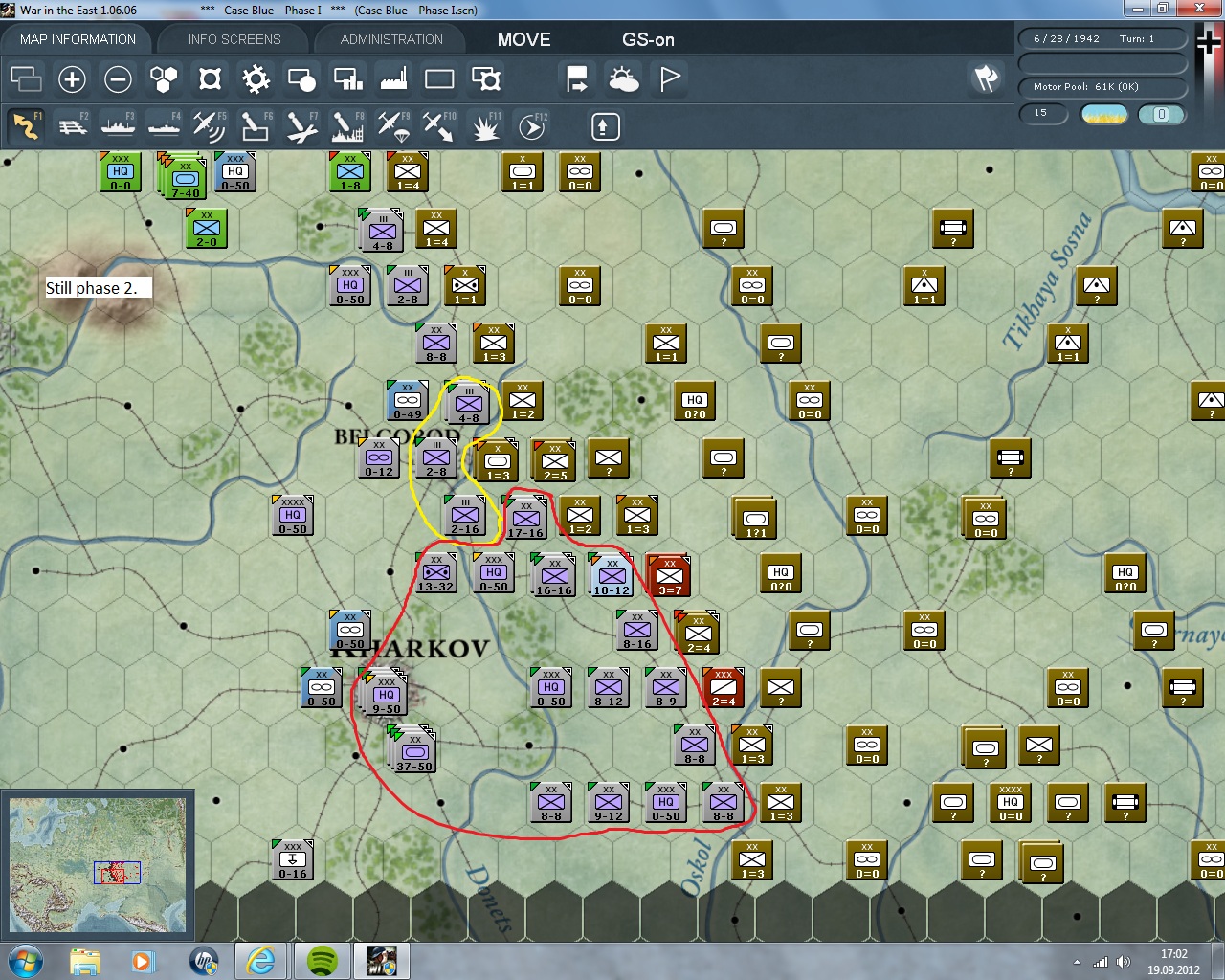Select the 13-32 unit near Kharkov
1225x980 pixels.
point(435,572)
